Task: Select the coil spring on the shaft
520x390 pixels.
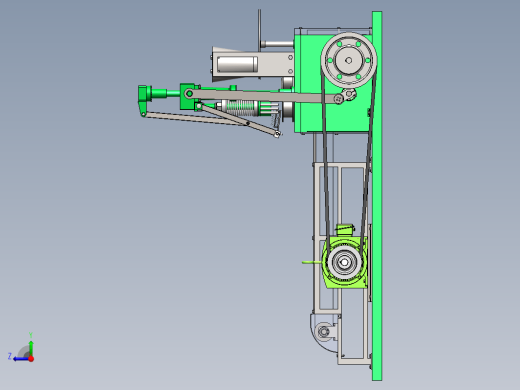Action: point(242,108)
